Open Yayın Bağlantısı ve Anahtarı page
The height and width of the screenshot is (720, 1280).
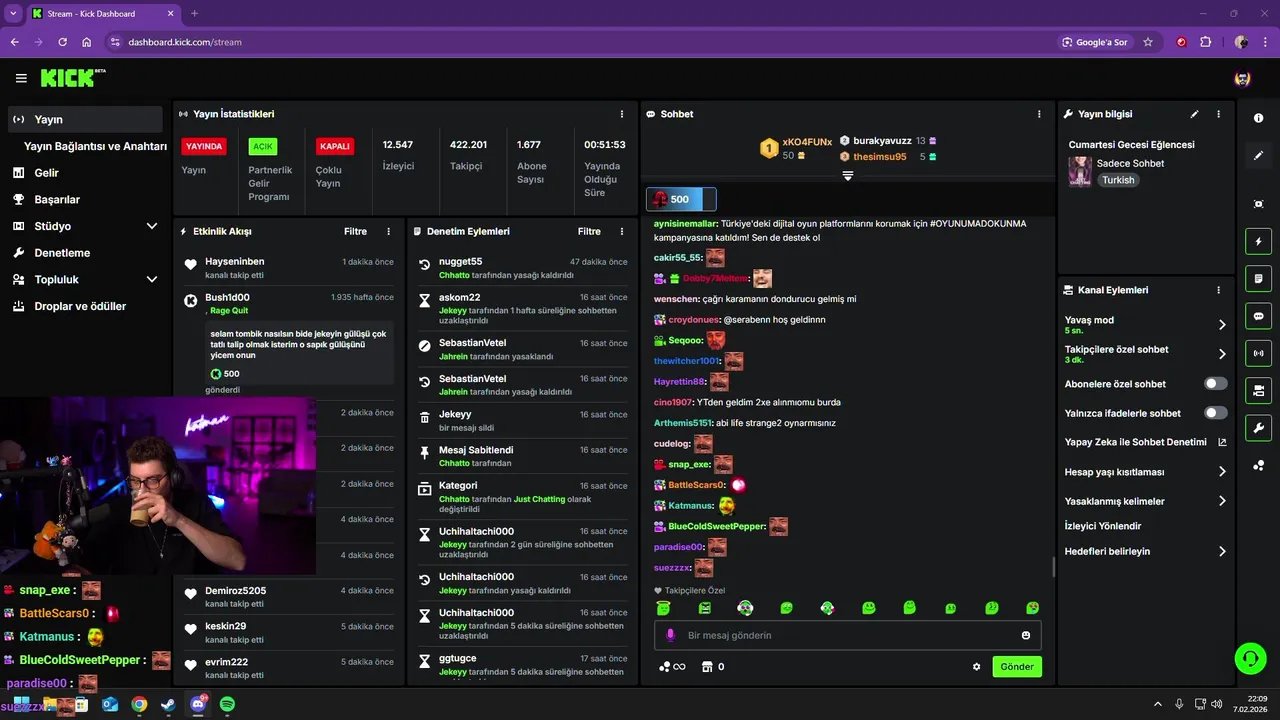coord(95,146)
